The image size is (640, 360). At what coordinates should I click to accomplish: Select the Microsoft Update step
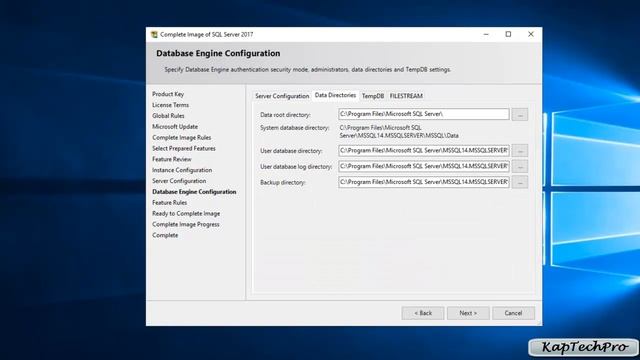[x=175, y=127]
